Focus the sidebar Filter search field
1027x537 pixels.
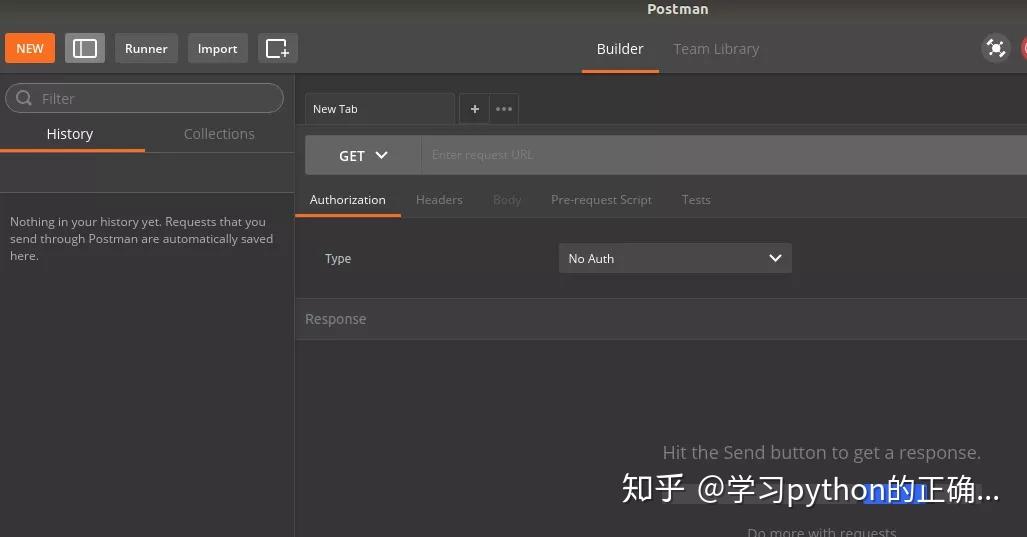pyautogui.click(x=144, y=98)
